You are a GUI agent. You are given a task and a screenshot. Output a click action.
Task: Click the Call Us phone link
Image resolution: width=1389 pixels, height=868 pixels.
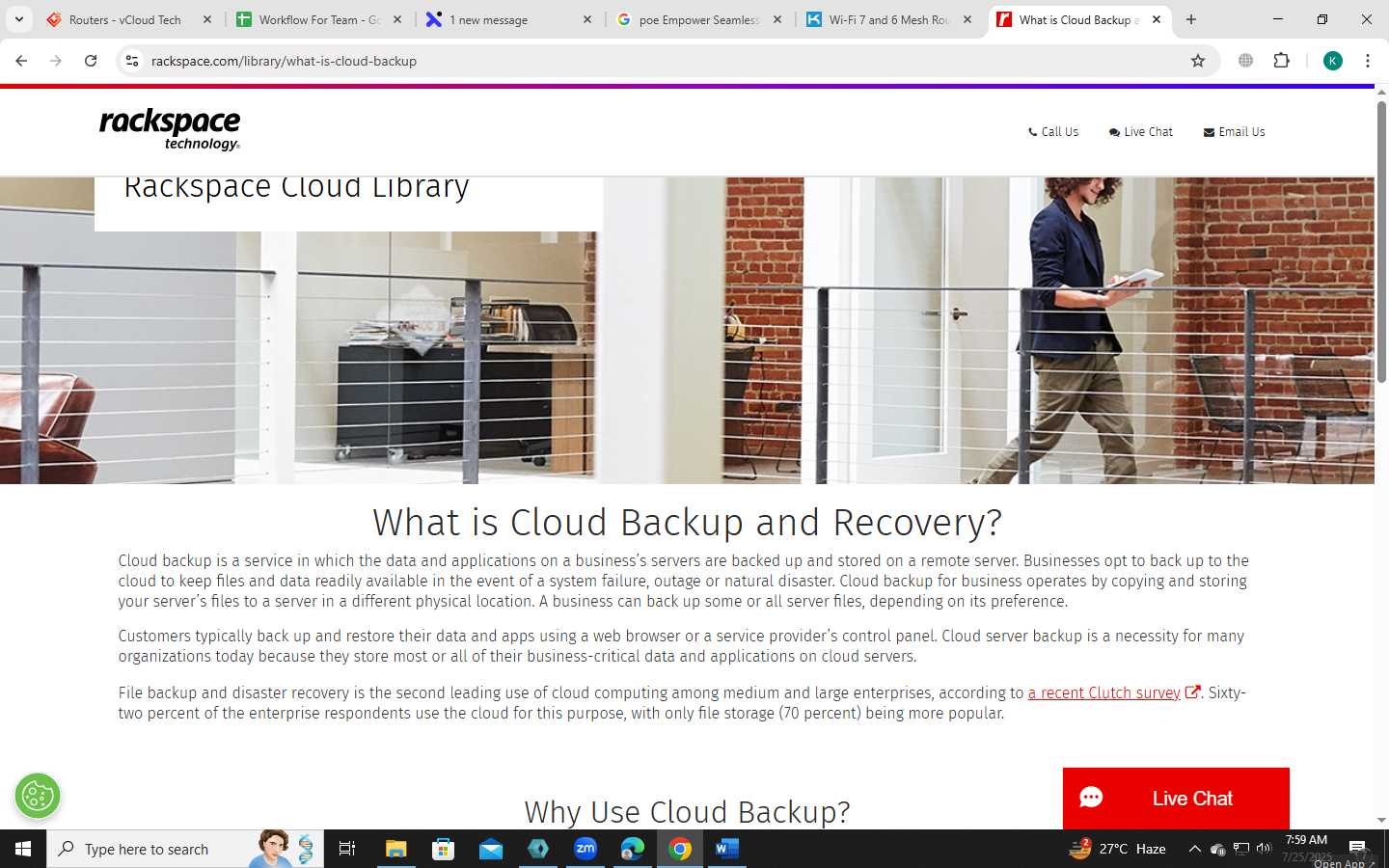tap(1053, 132)
